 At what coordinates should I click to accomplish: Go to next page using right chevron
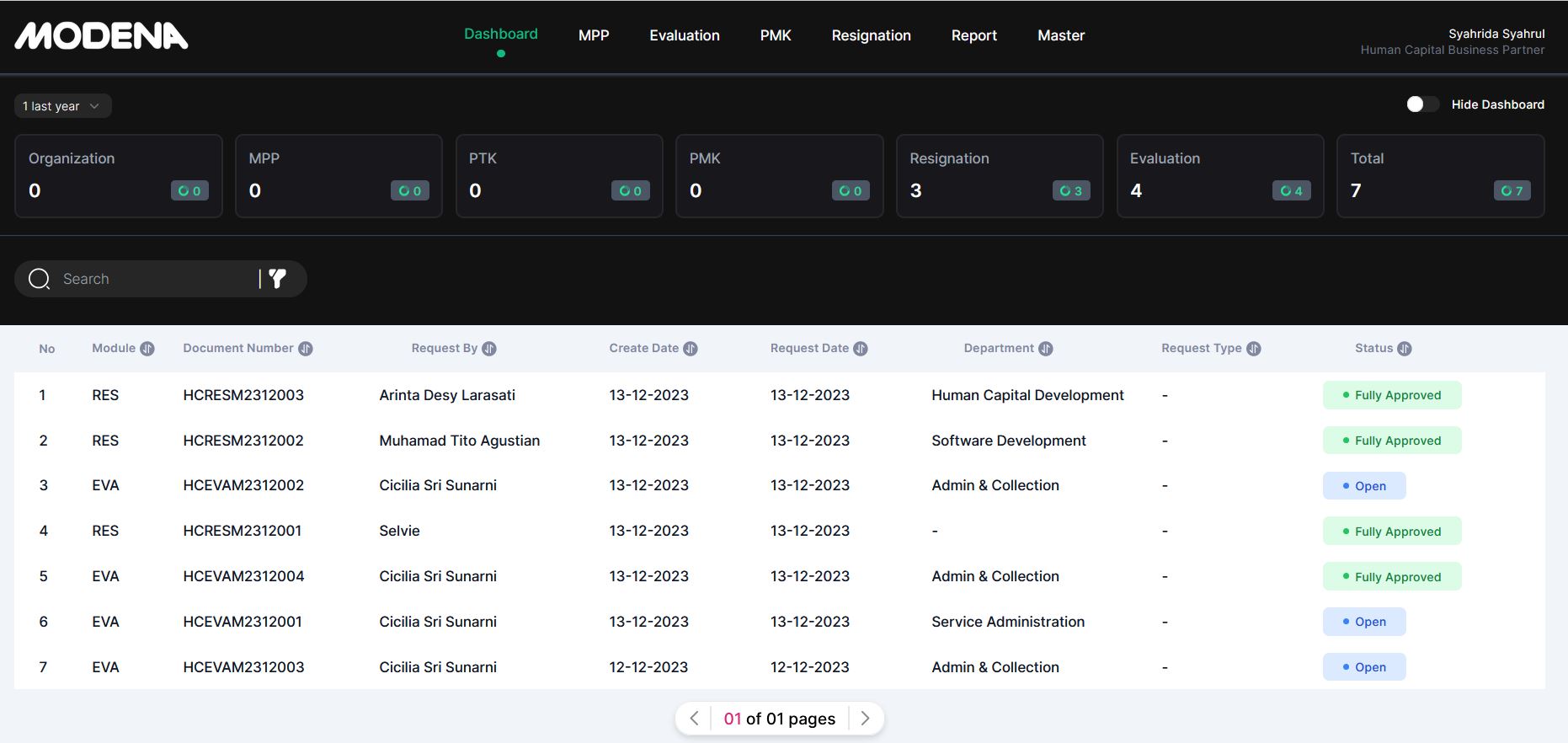click(865, 719)
